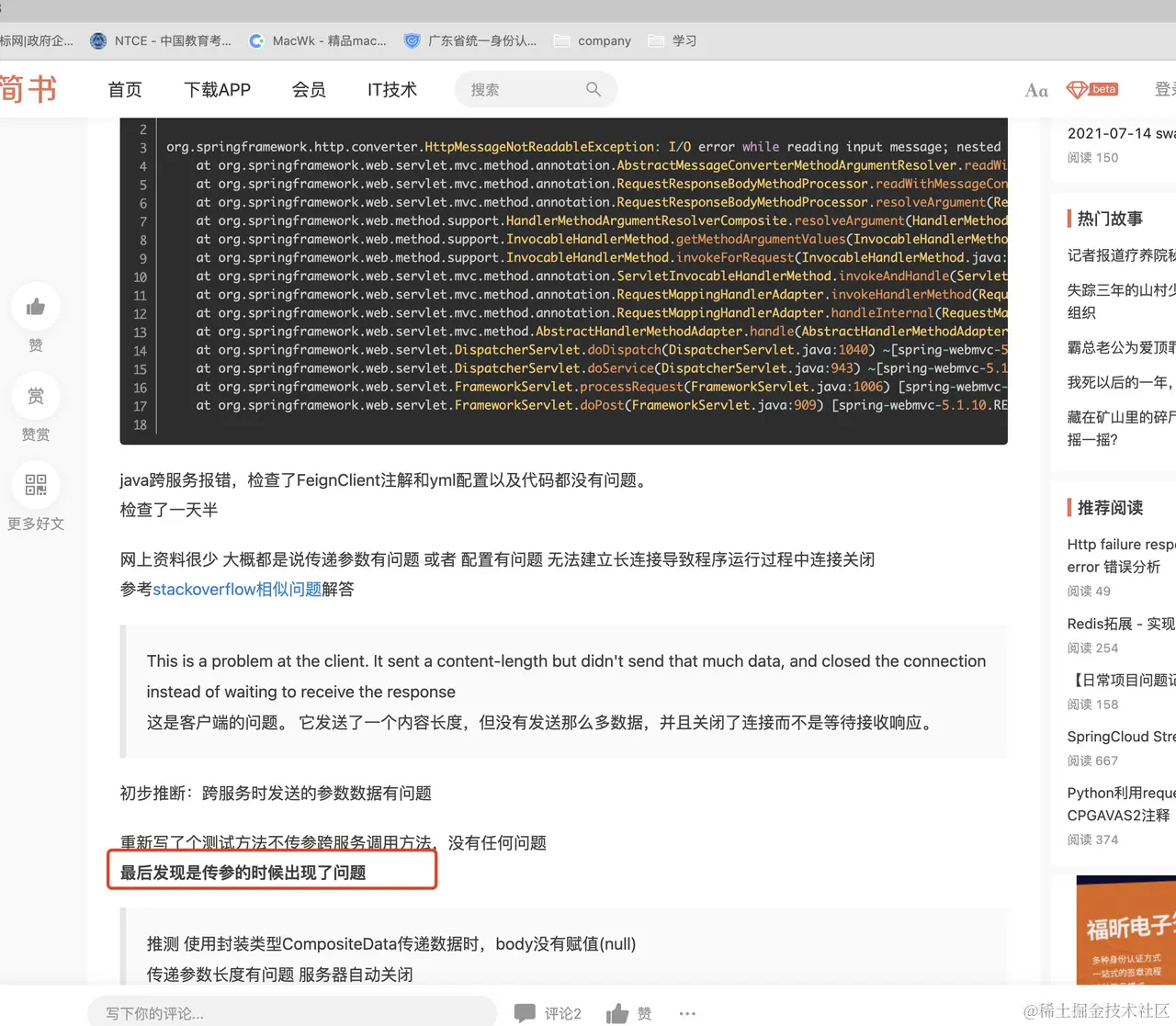This screenshot has height=1026, width=1176.
Task: Open 广东省统一身份认 bookmark
Action: click(x=470, y=40)
